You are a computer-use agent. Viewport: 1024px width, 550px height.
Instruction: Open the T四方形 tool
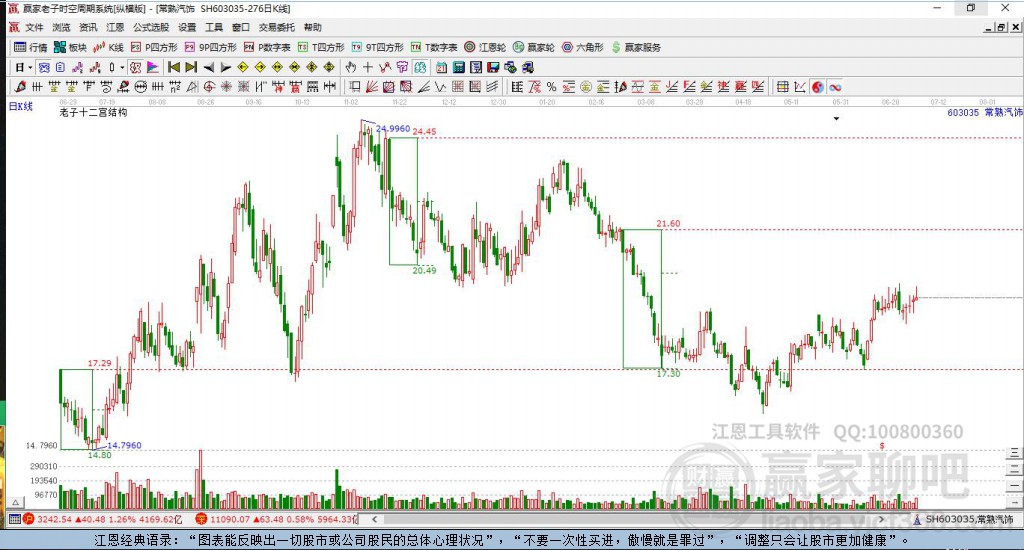tap(321, 47)
